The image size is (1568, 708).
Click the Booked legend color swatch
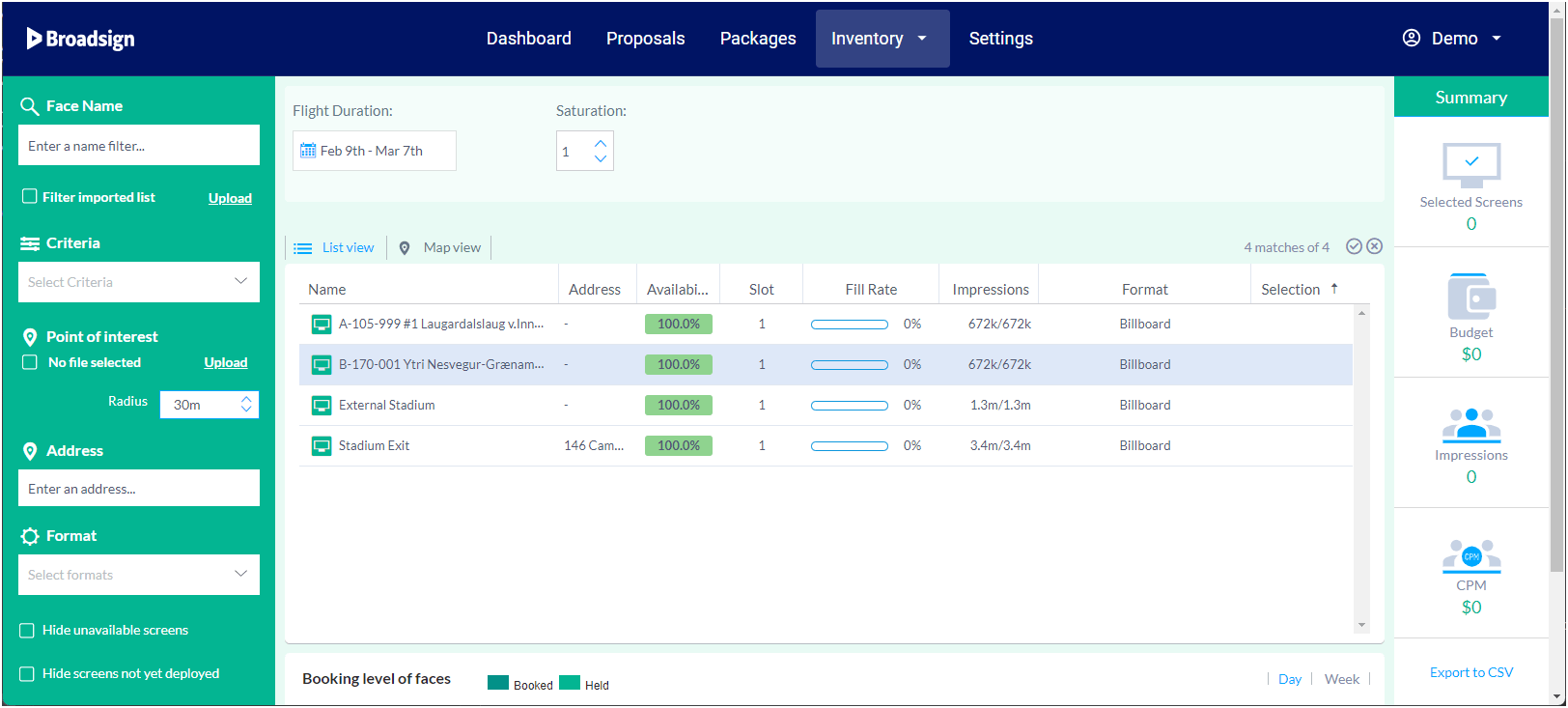tap(498, 683)
